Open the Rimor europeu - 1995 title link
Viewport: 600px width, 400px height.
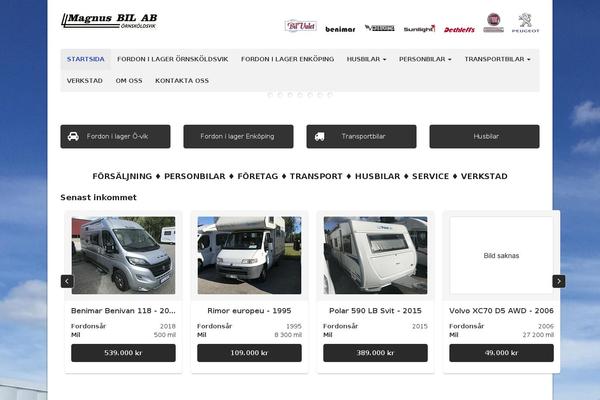(x=249, y=311)
